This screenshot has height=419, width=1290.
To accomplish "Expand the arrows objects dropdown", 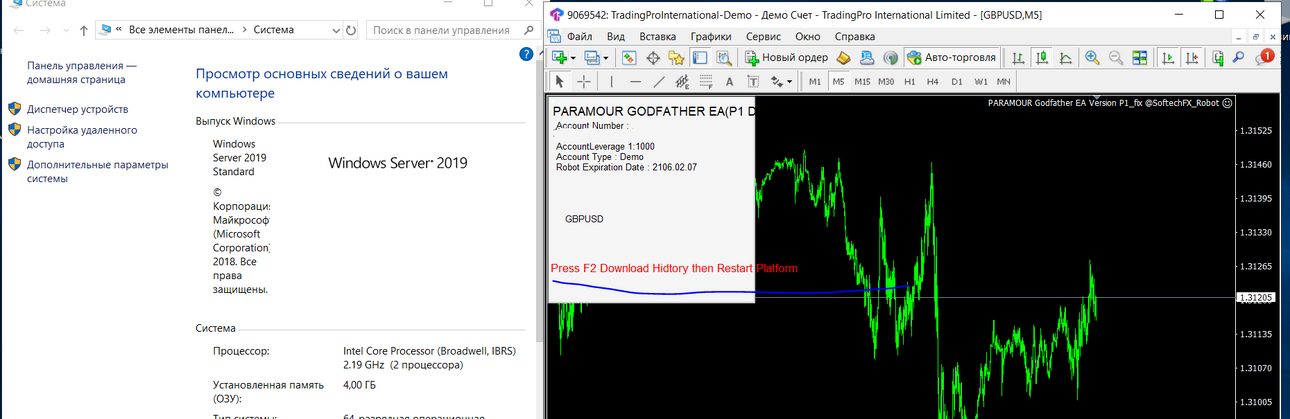I will [x=789, y=81].
